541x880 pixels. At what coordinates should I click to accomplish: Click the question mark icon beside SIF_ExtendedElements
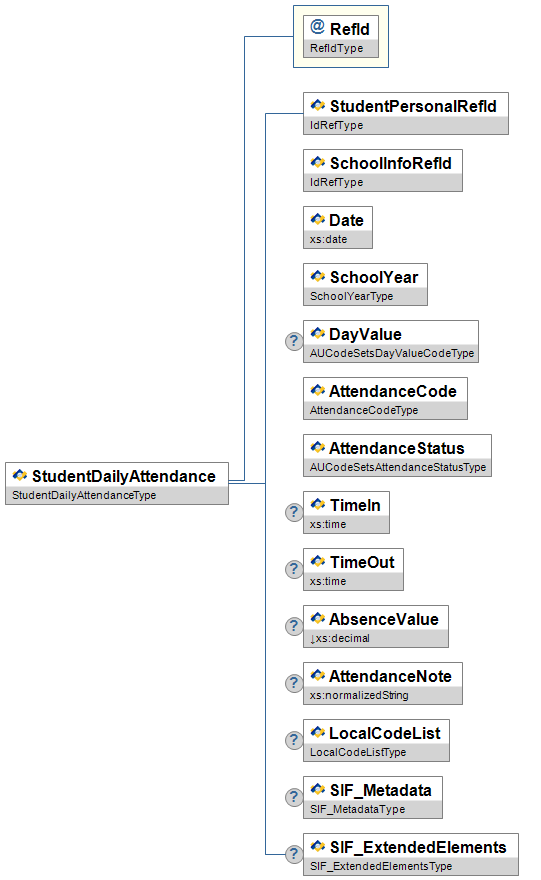pos(294,854)
